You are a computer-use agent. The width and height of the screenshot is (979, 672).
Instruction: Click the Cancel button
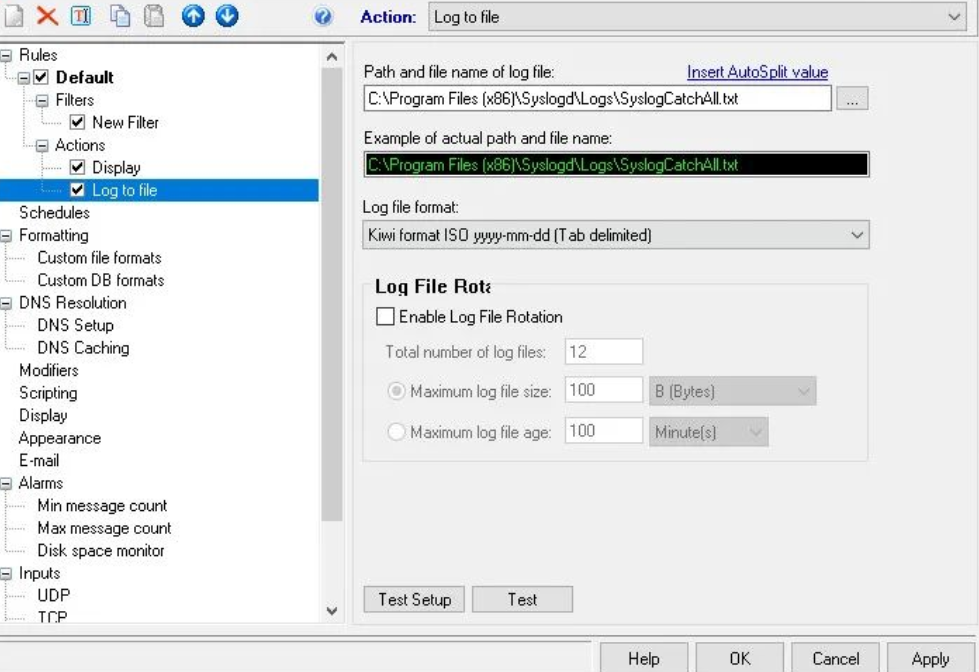tap(835, 658)
